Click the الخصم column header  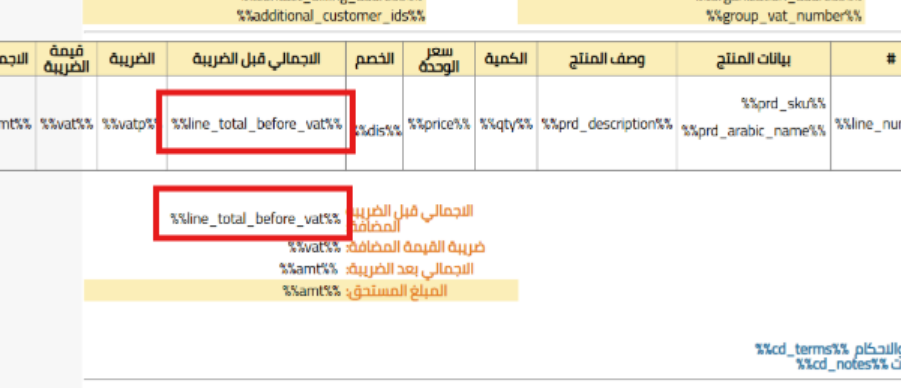pyautogui.click(x=375, y=59)
